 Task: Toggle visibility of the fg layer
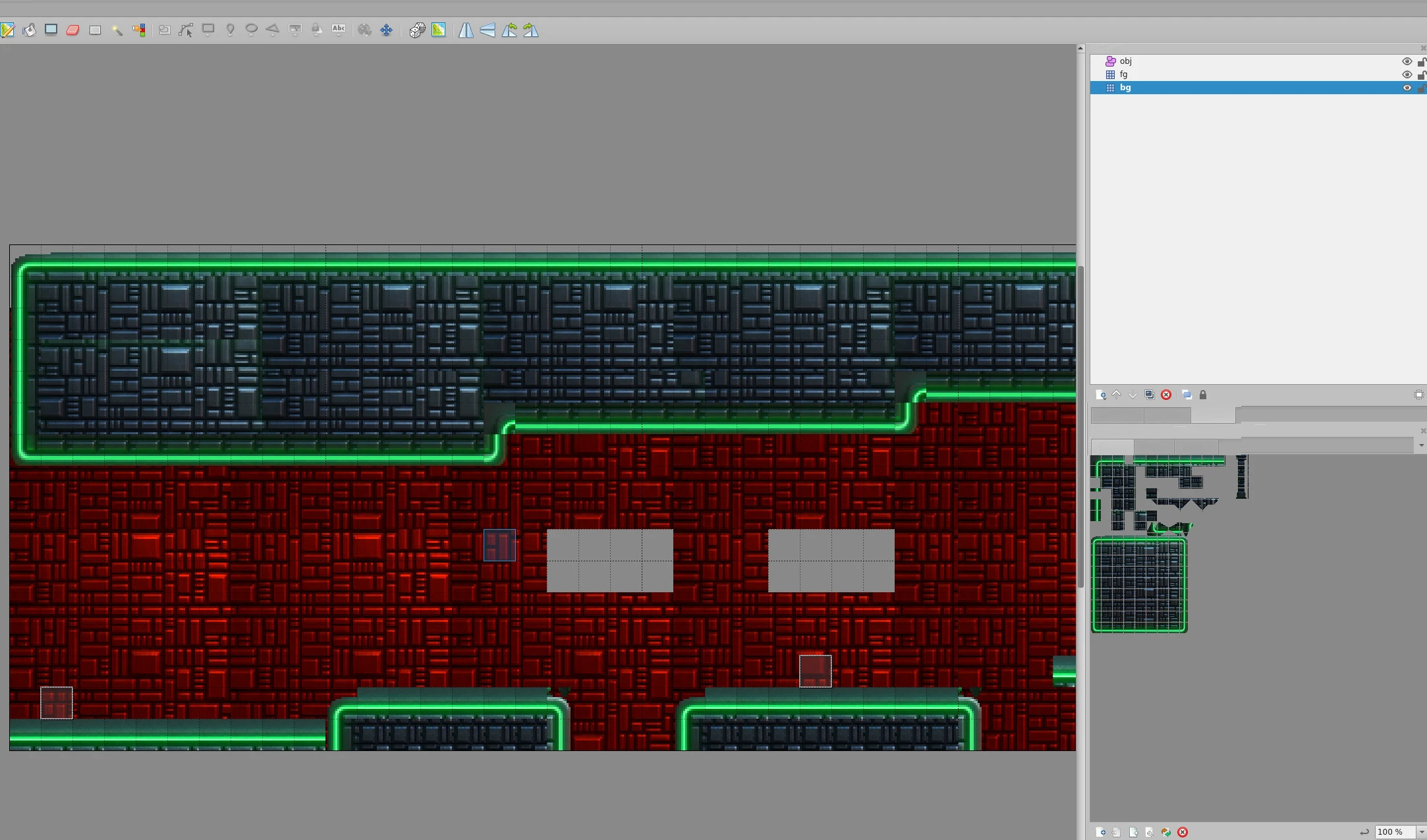point(1407,74)
